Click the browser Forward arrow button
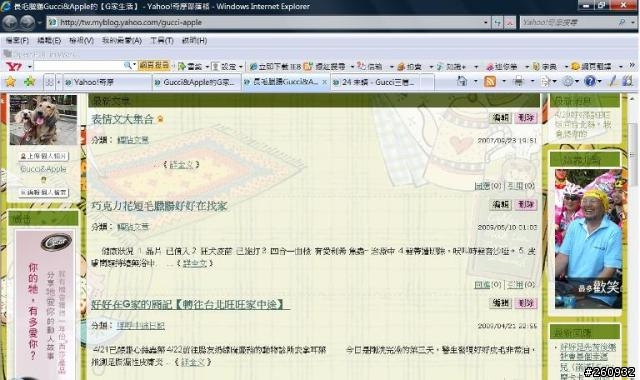This screenshot has height=380, width=640. click(27, 22)
